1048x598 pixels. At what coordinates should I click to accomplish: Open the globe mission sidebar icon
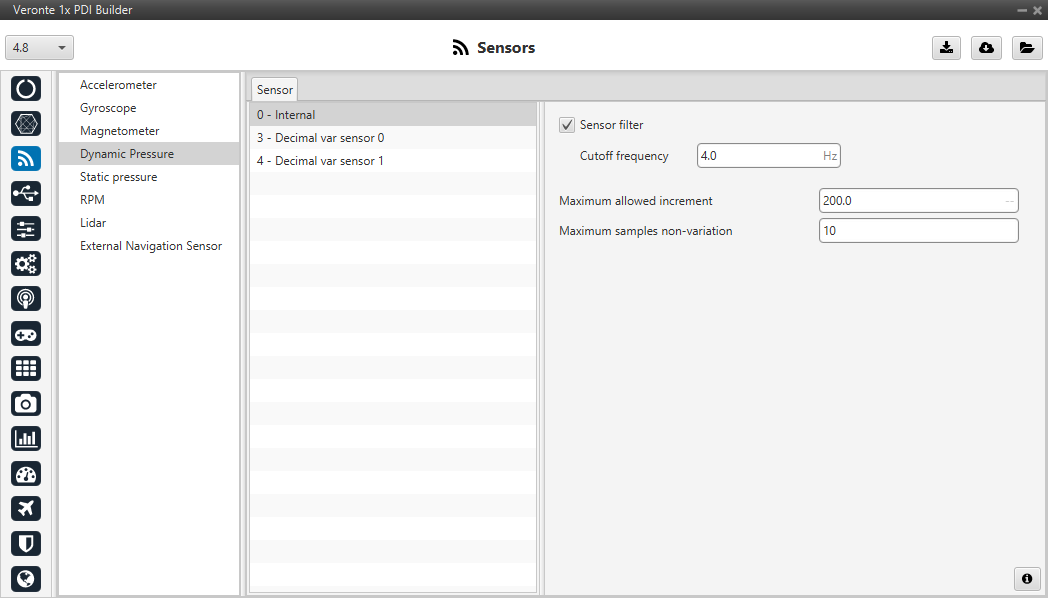26,579
